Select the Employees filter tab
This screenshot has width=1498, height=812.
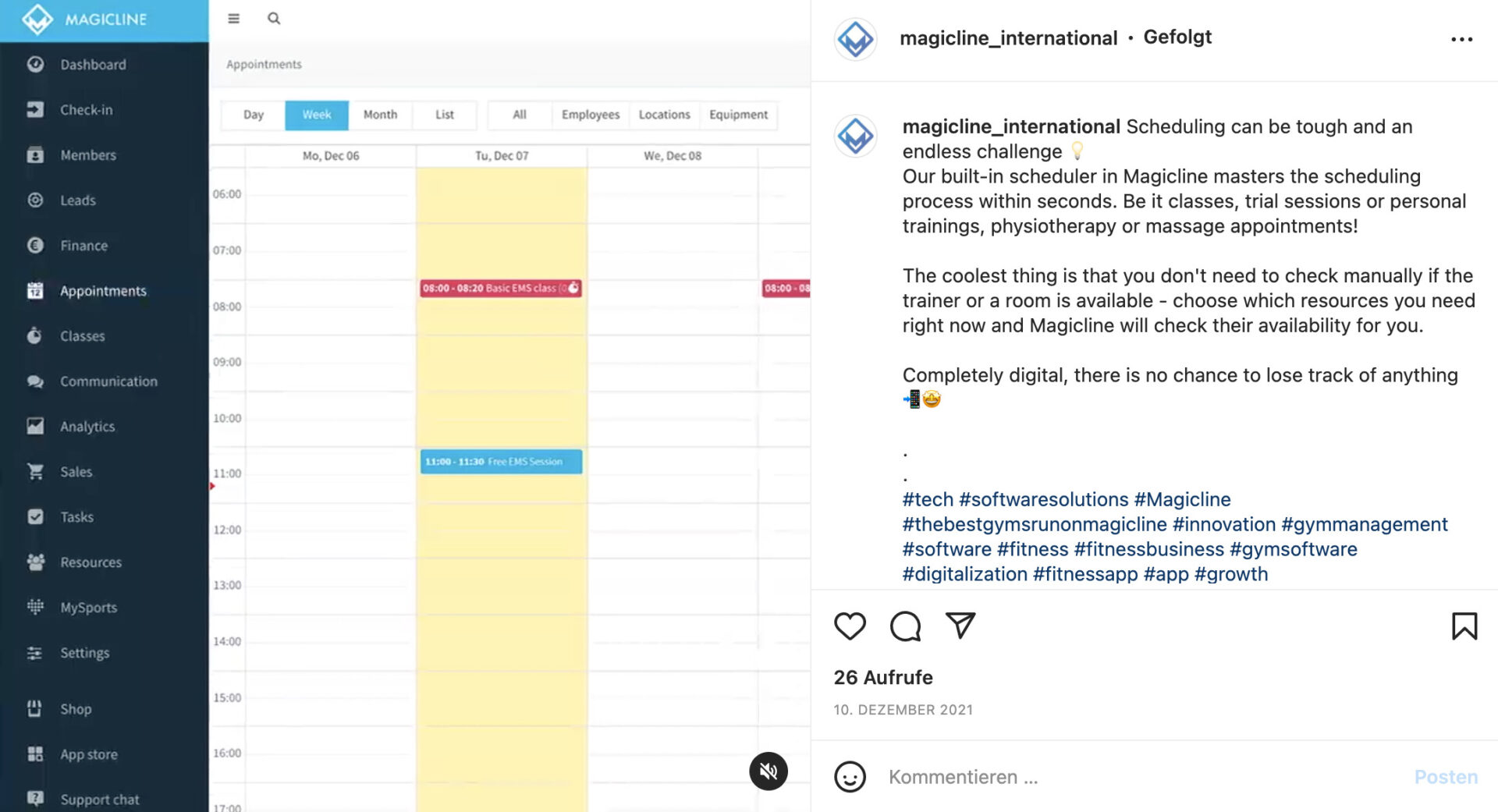pyautogui.click(x=590, y=115)
